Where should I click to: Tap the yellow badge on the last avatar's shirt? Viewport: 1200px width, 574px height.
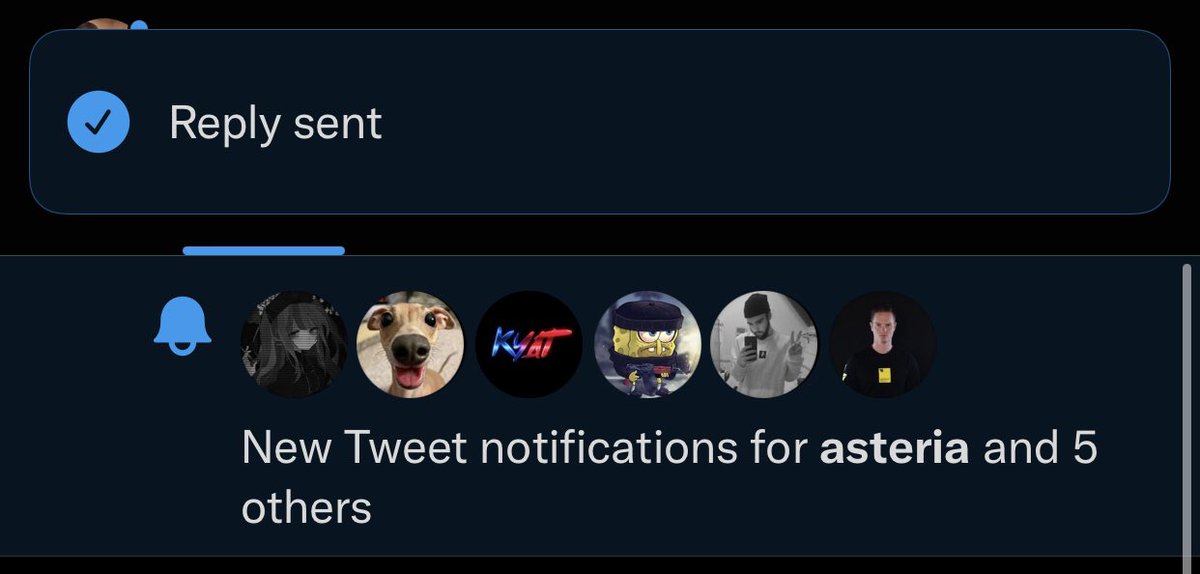click(884, 376)
